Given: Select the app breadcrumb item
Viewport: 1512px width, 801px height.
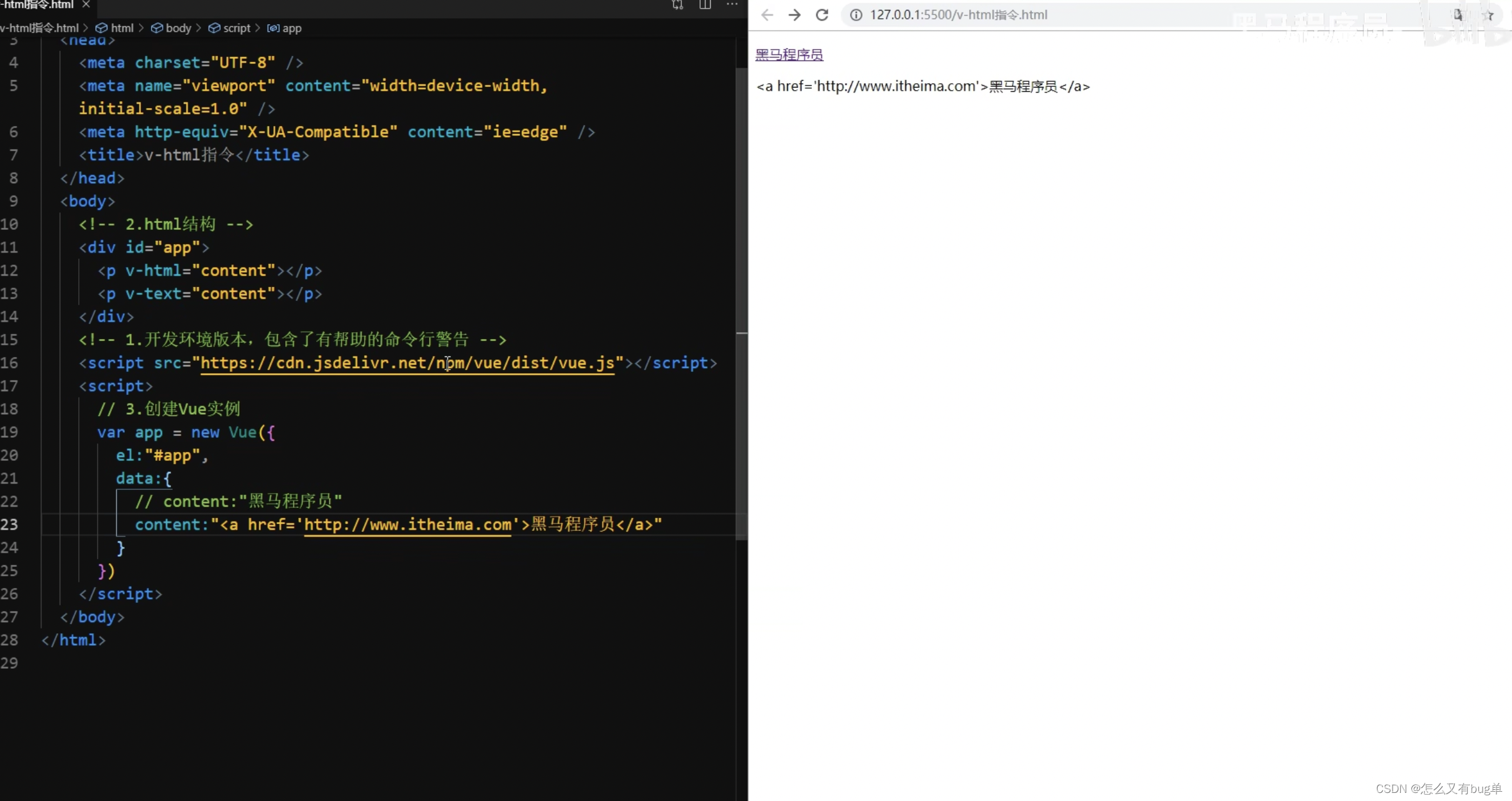Looking at the screenshot, I should 285,28.
